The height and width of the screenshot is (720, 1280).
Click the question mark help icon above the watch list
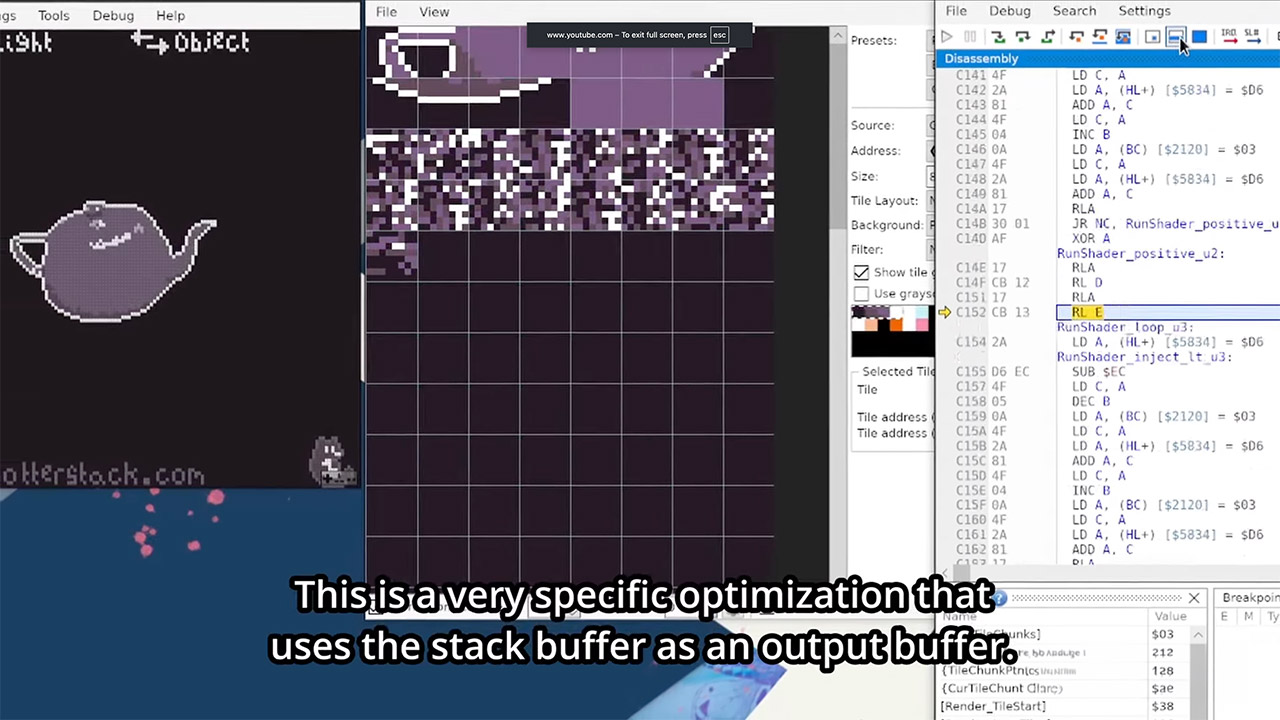[x=999, y=598]
